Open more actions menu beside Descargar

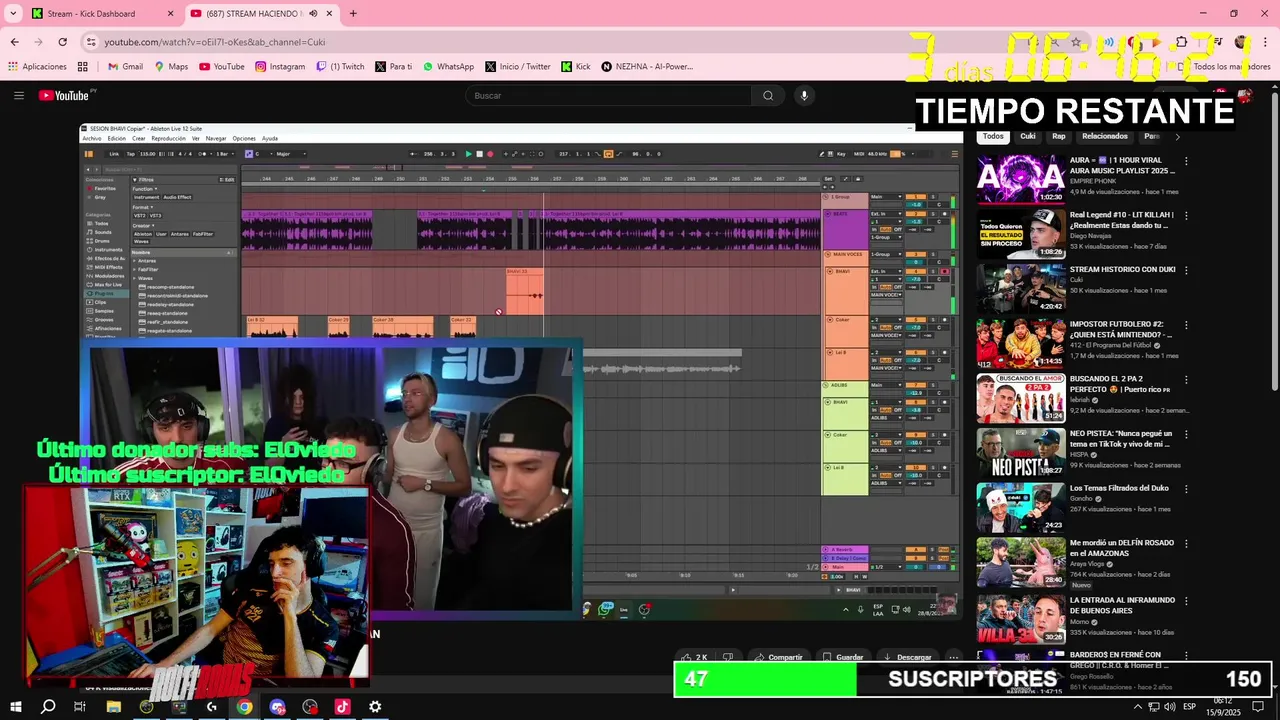(954, 657)
